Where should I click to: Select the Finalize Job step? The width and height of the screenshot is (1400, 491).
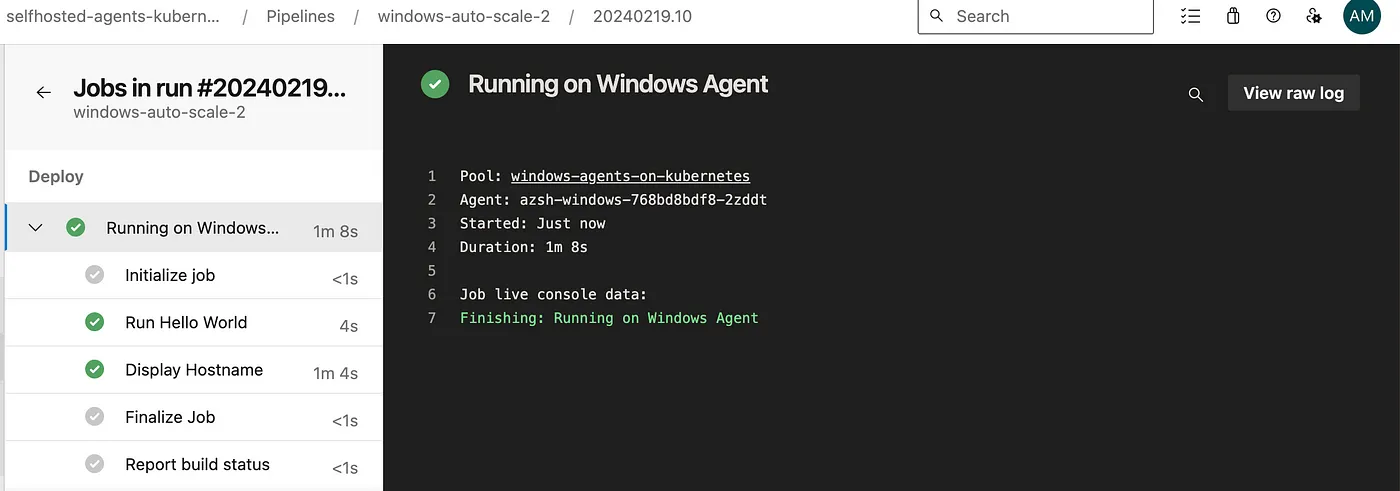pos(194,417)
